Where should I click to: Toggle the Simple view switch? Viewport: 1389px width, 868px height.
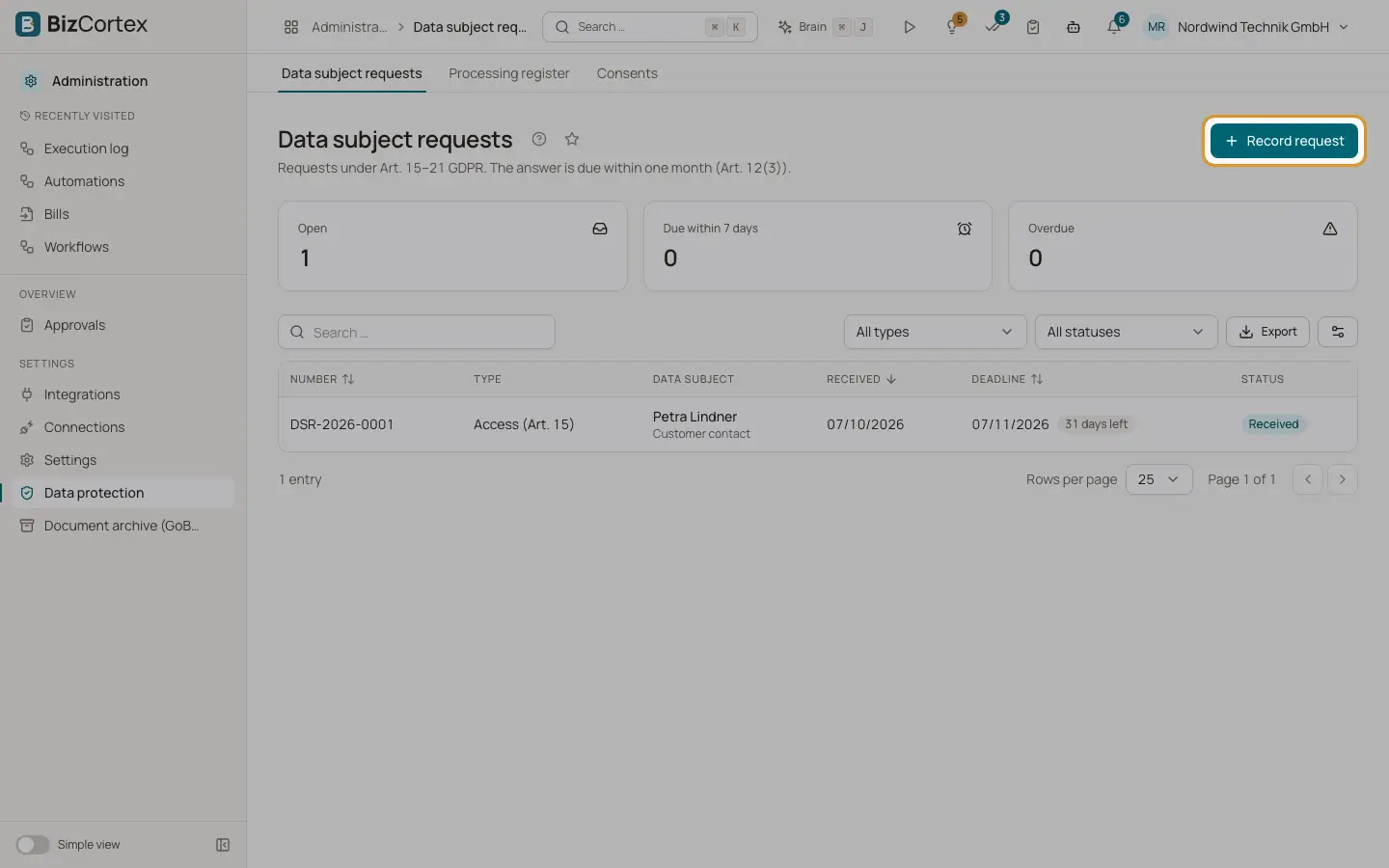tap(33, 845)
